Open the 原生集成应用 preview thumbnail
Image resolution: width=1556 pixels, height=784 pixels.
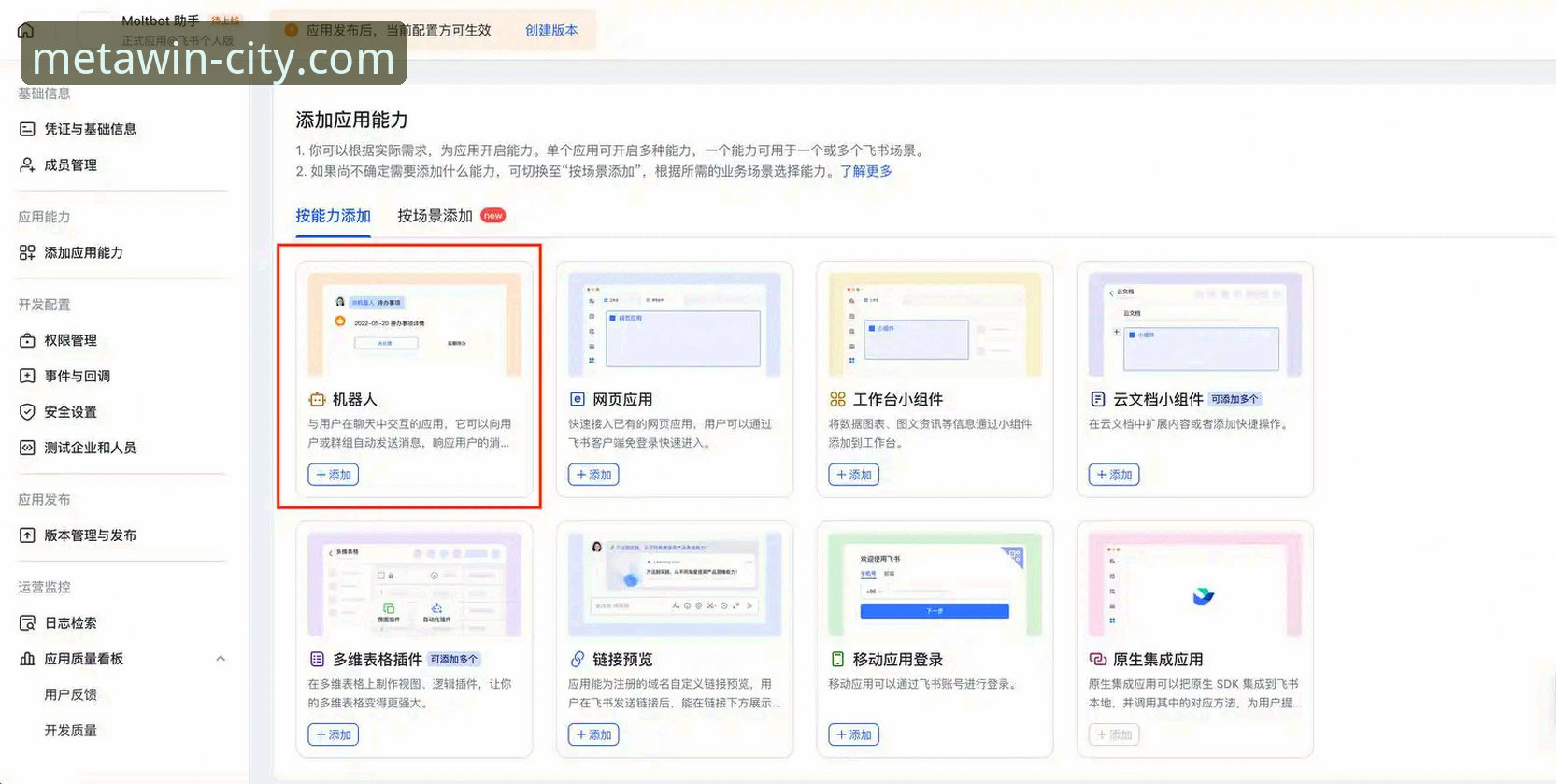tap(1195, 584)
